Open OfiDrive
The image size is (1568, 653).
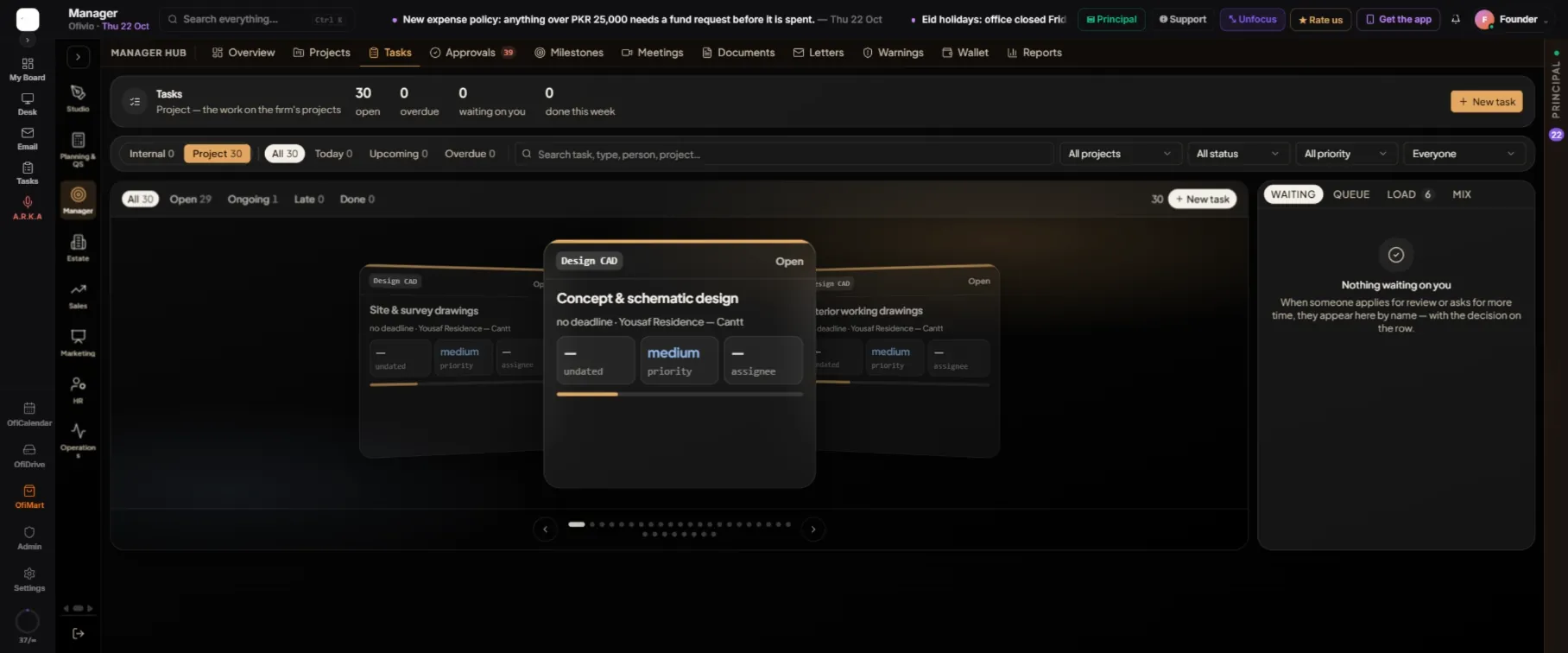[x=29, y=456]
